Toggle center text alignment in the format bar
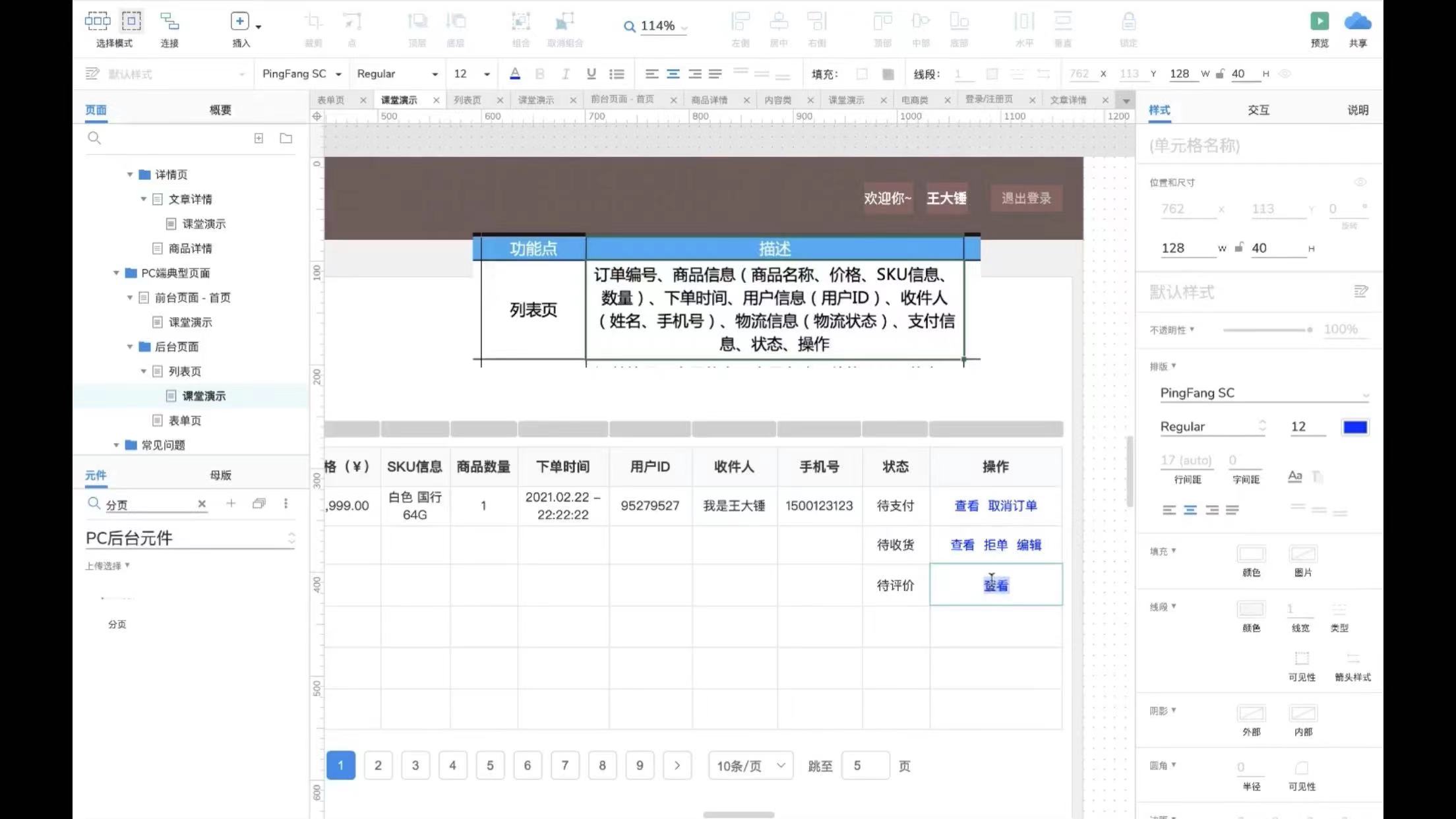 673,74
